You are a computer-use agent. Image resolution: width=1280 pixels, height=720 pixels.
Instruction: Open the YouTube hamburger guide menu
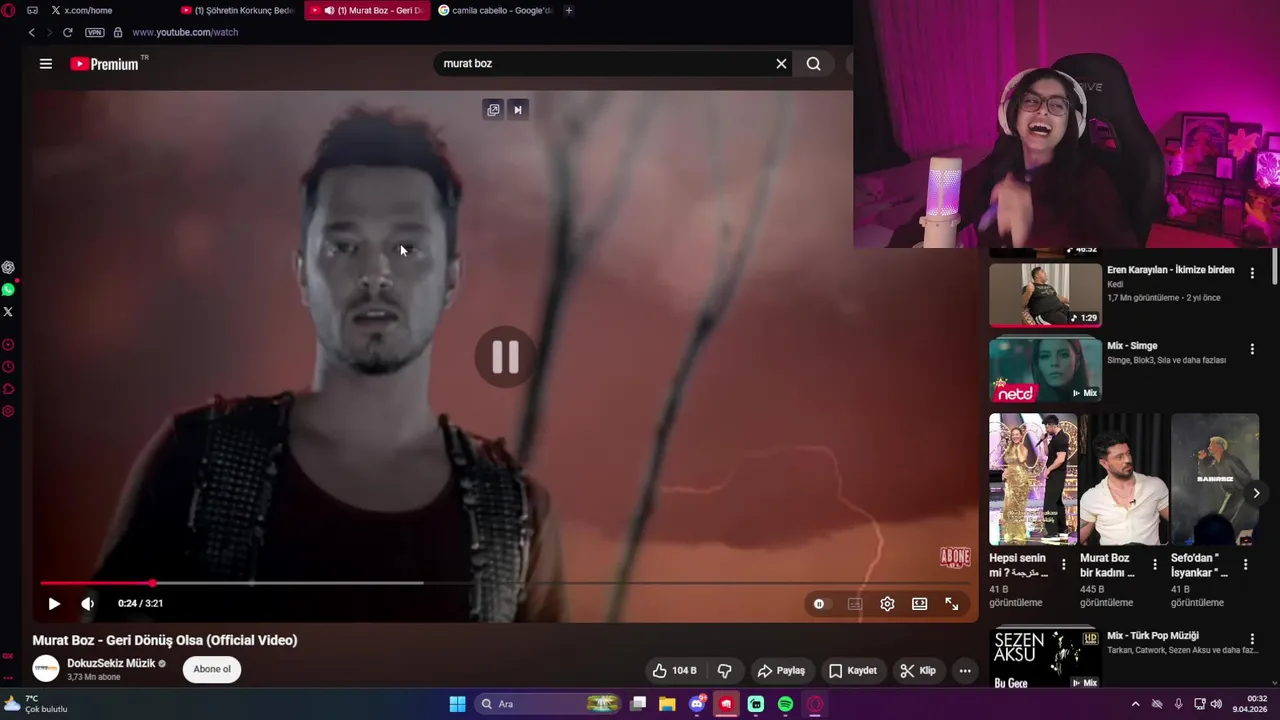tap(45, 64)
